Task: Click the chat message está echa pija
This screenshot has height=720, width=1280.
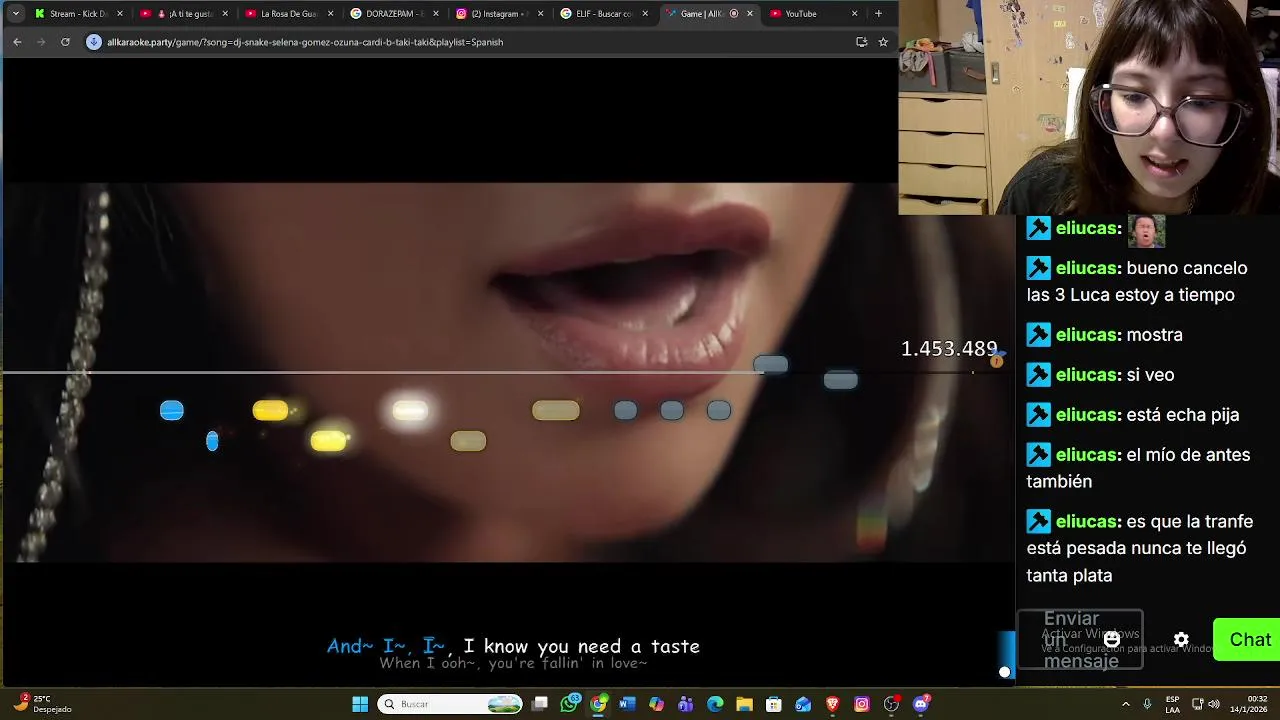Action: pos(1183,415)
